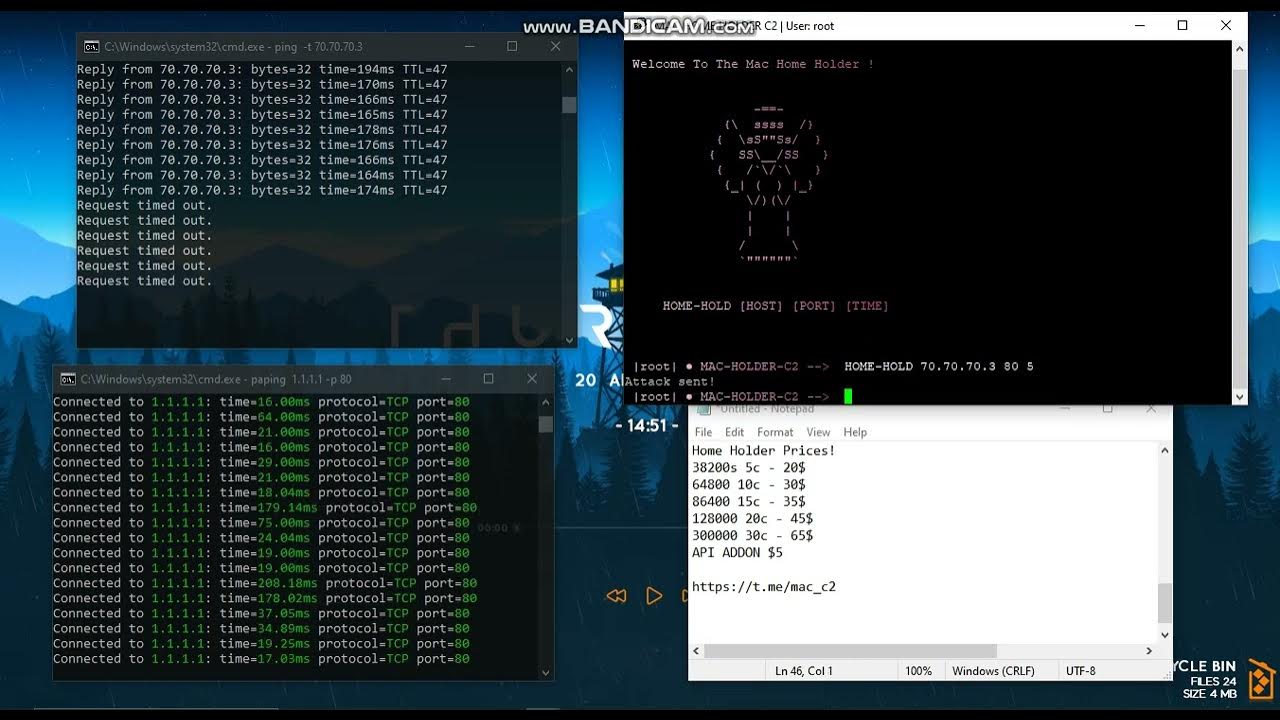
Task: Click the '300000 30c - 65$' line in Notepad
Action: (x=753, y=536)
